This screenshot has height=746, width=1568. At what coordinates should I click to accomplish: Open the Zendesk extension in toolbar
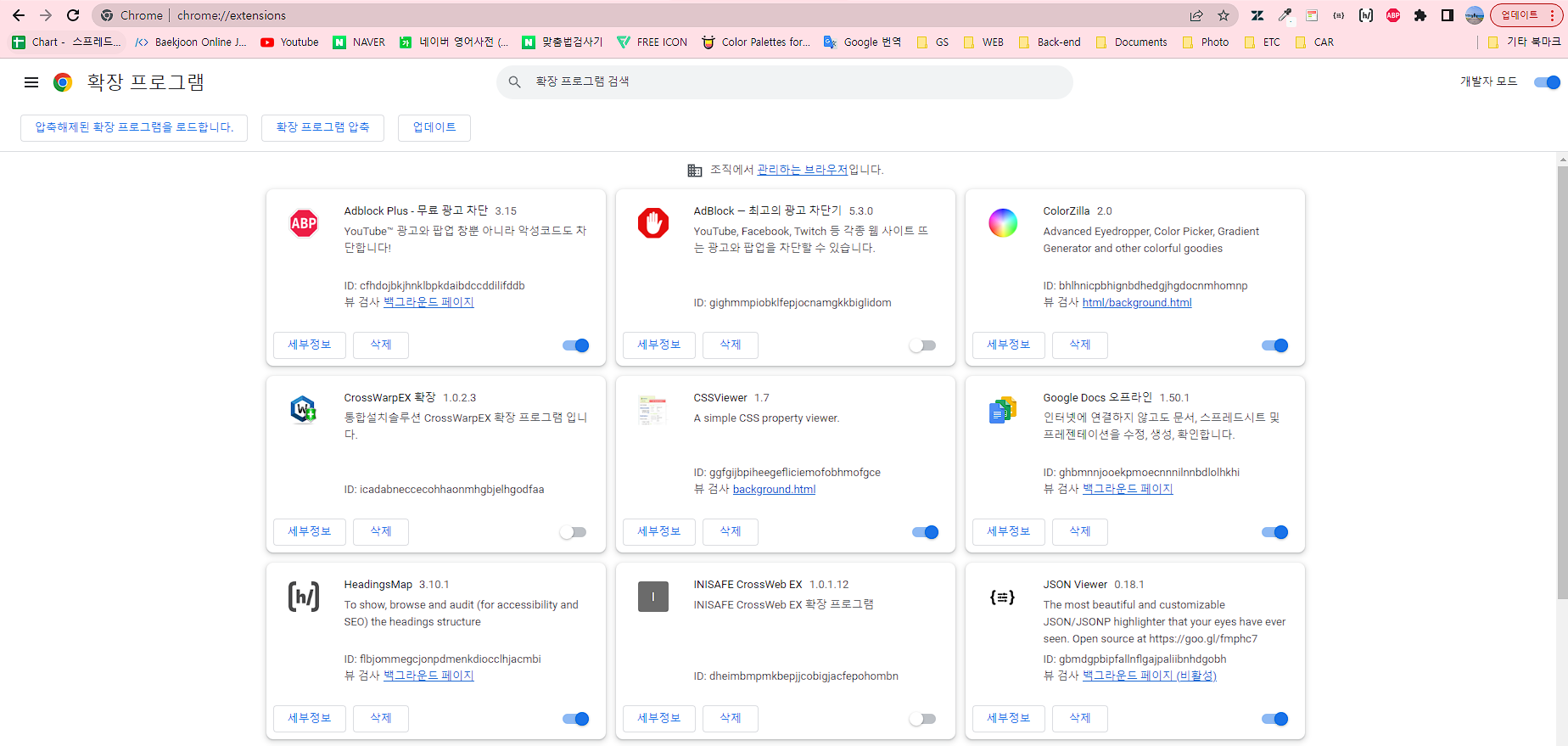coord(1257,15)
